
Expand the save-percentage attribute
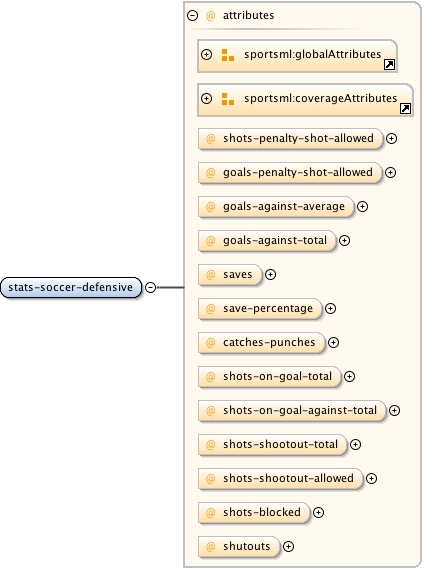point(330,308)
